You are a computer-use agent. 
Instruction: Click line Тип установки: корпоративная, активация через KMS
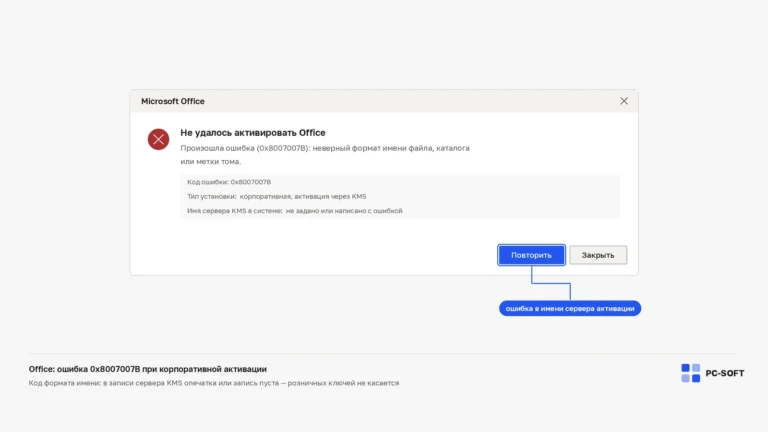point(276,196)
